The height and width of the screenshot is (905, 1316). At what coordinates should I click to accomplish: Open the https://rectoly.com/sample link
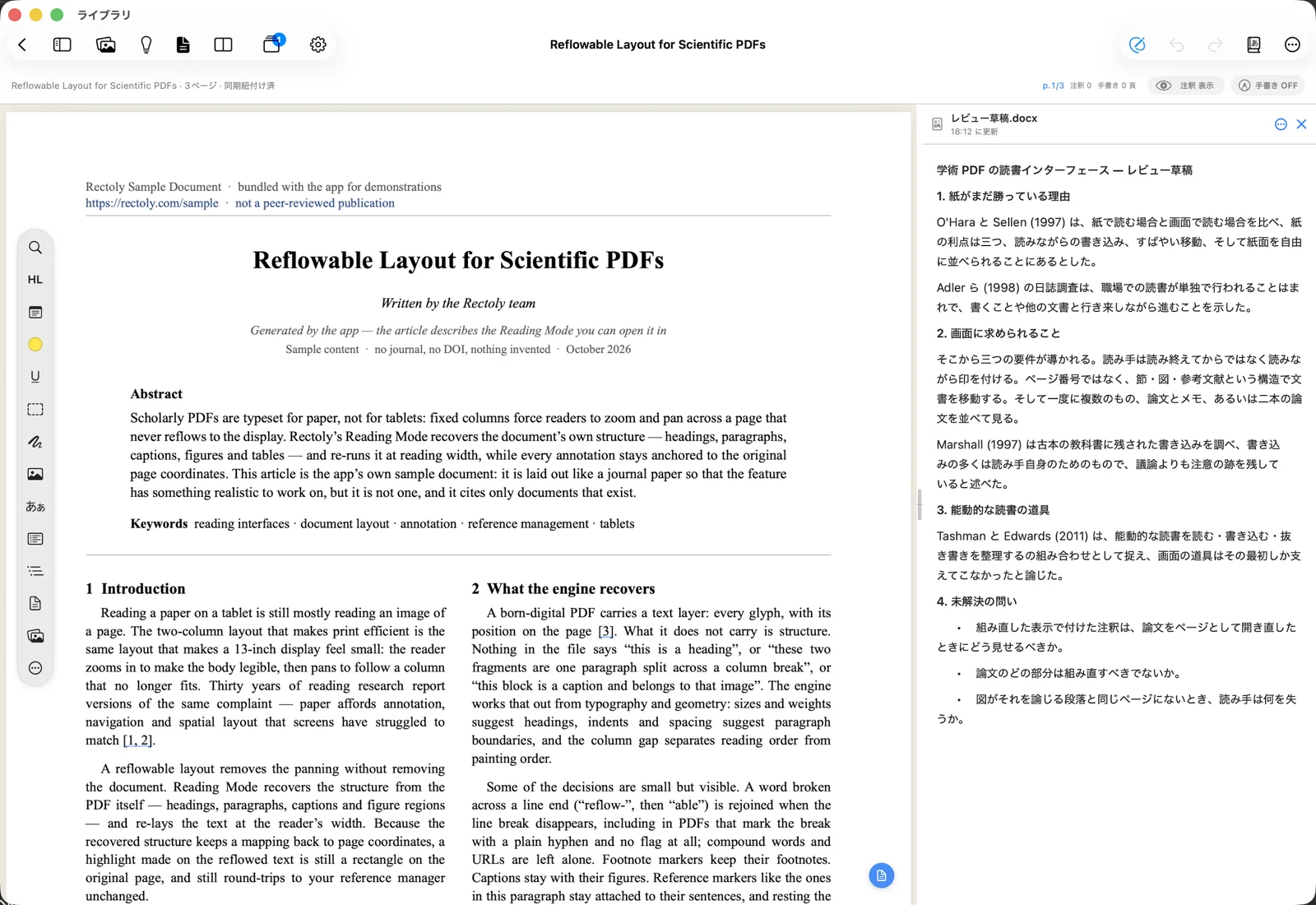[x=152, y=203]
